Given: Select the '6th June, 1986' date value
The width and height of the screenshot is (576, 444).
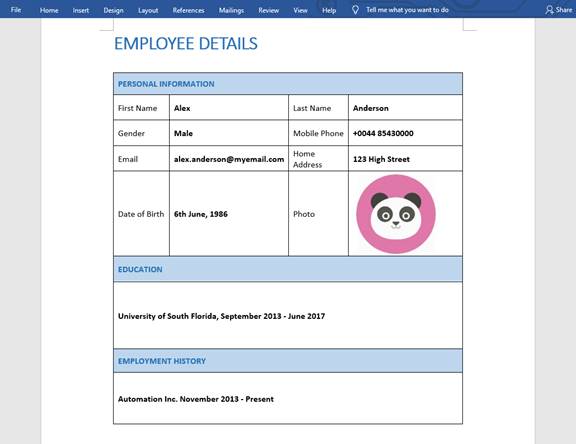Looking at the screenshot, I should coord(201,214).
